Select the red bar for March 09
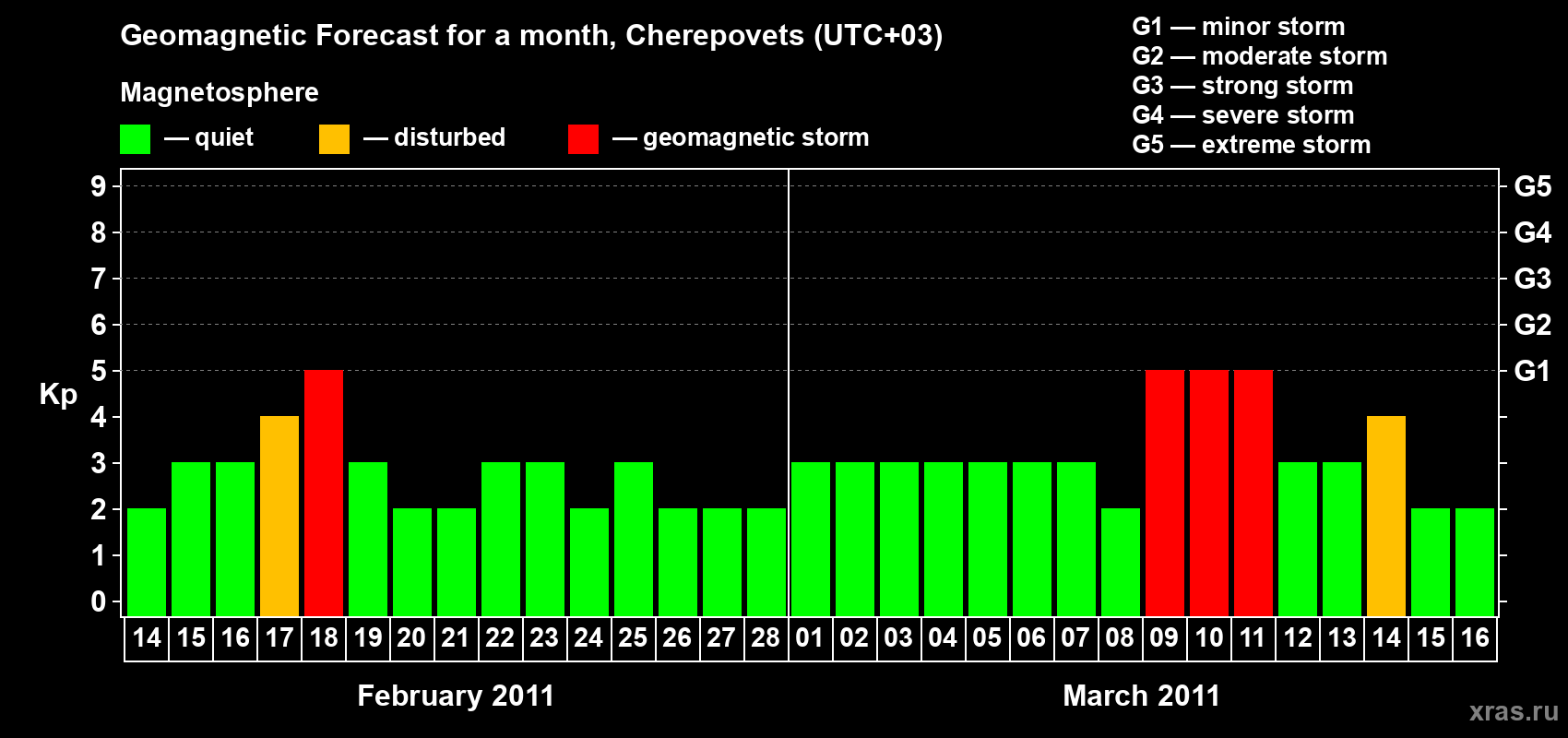Viewport: 1568px width, 738px height. pyautogui.click(x=1165, y=494)
